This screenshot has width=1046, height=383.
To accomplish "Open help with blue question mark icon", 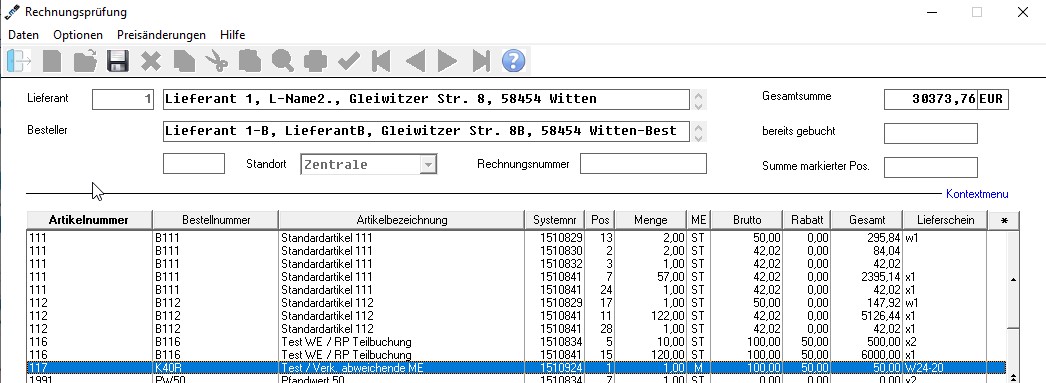I will tap(514, 61).
